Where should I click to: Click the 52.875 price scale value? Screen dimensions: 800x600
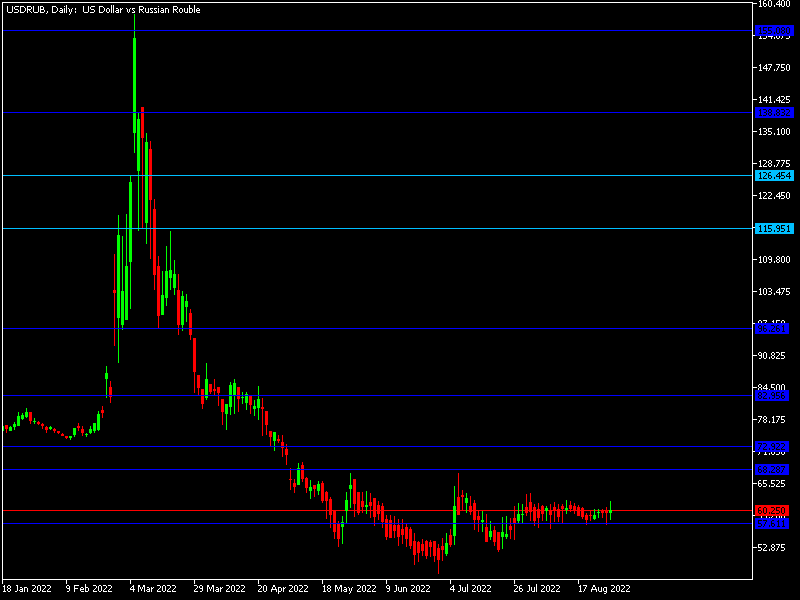(x=772, y=547)
